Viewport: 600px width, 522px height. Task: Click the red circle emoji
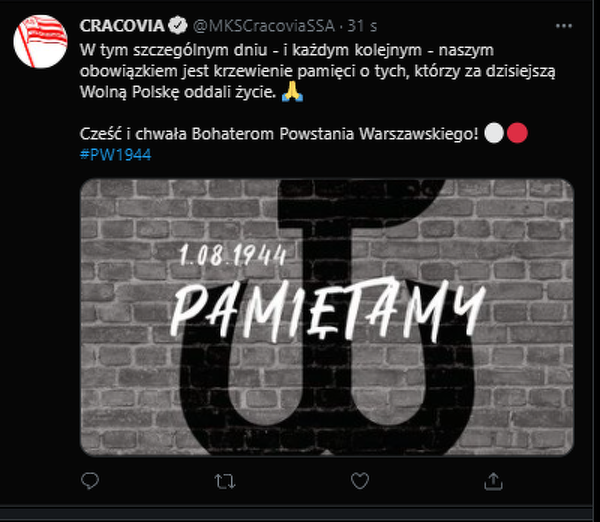coord(517,133)
